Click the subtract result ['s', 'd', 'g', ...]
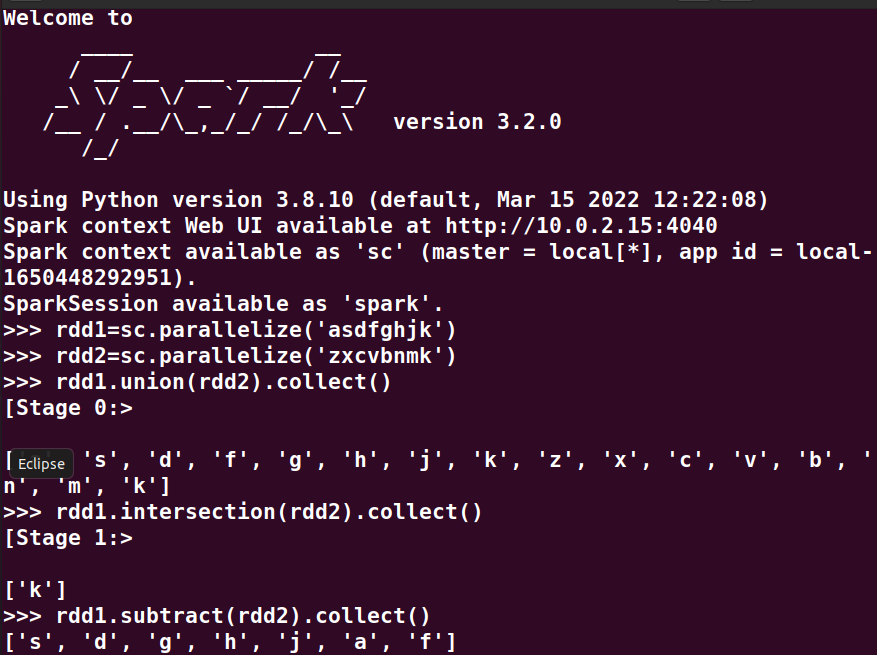The height and width of the screenshot is (655, 877). pyautogui.click(x=230, y=642)
